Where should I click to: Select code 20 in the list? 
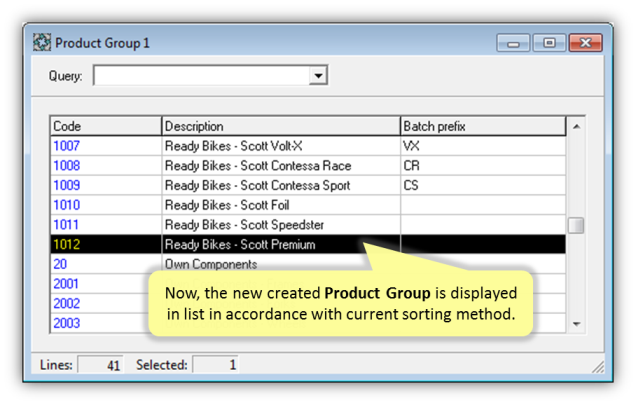click(x=60, y=264)
